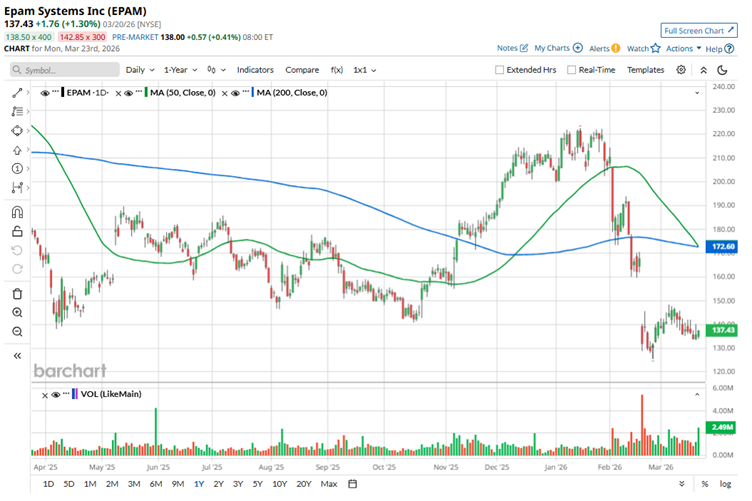Focus the Symbol search field
The width and height of the screenshot is (752, 501).
[65, 70]
